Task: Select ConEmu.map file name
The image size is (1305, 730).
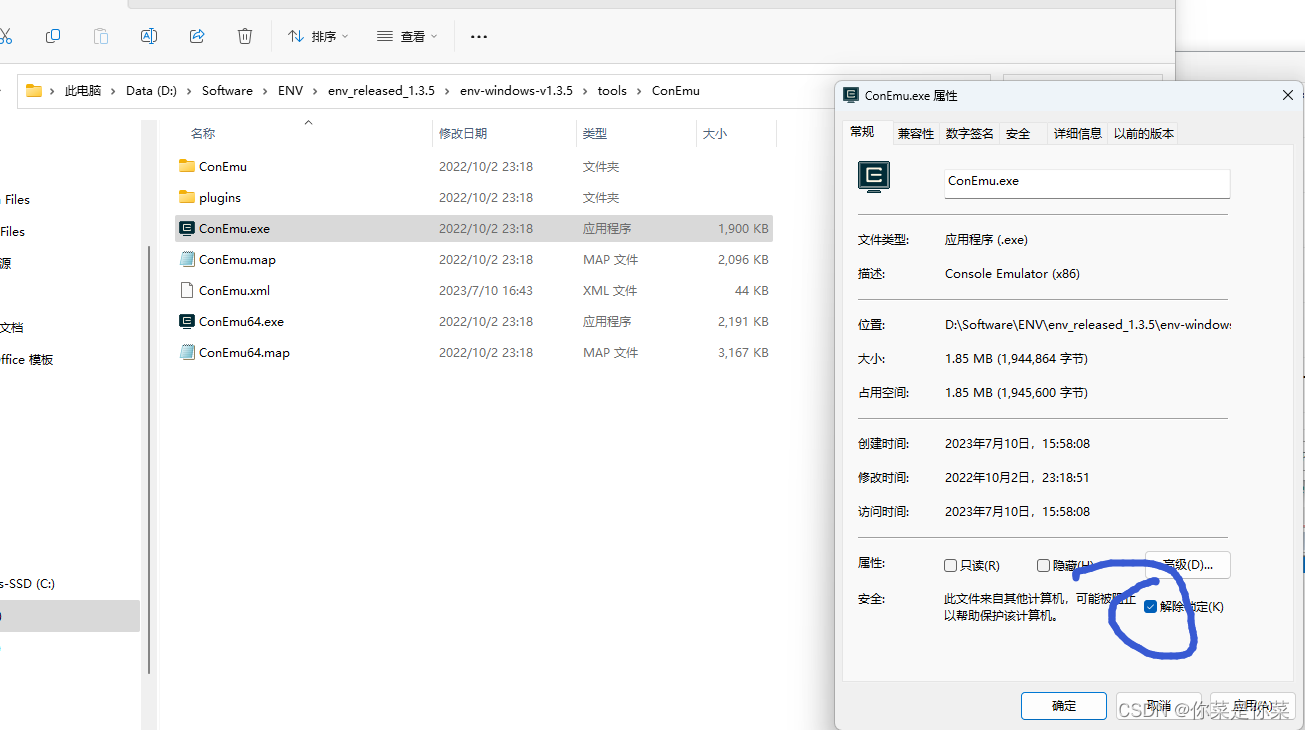Action: (x=237, y=259)
